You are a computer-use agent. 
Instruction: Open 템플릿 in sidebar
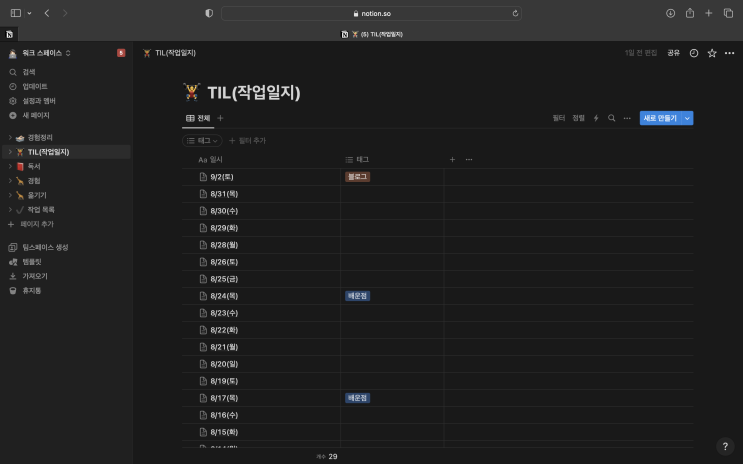click(66, 262)
